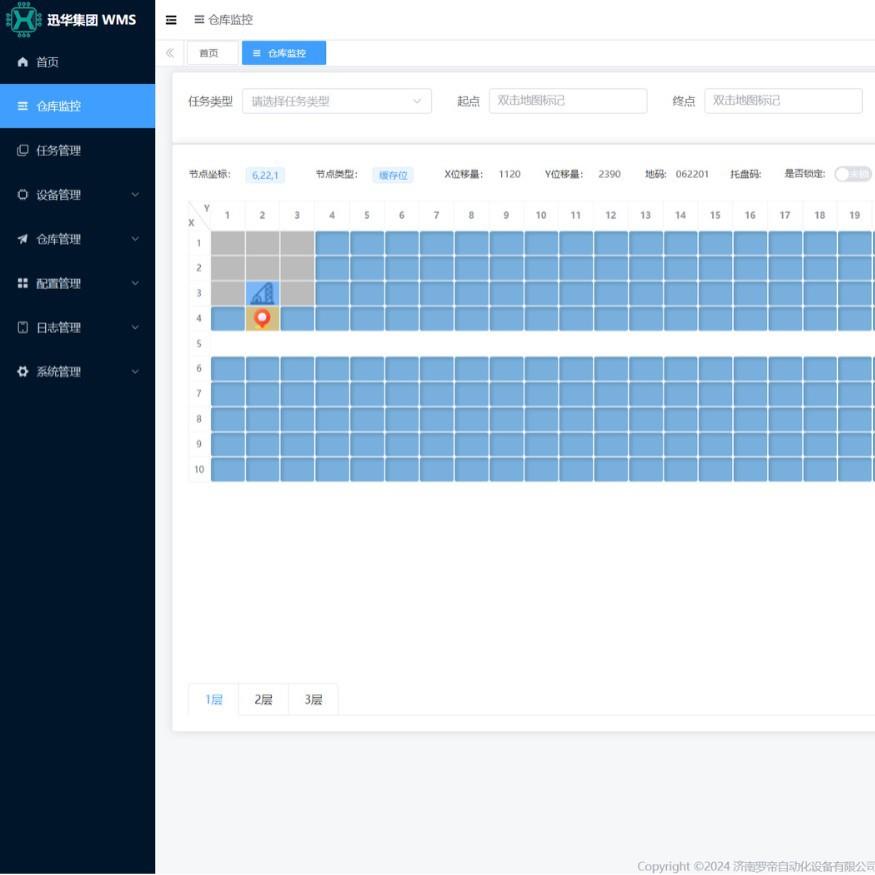Expand the 配置管理 submenu arrow
The height and width of the screenshot is (875, 875).
tap(135, 283)
